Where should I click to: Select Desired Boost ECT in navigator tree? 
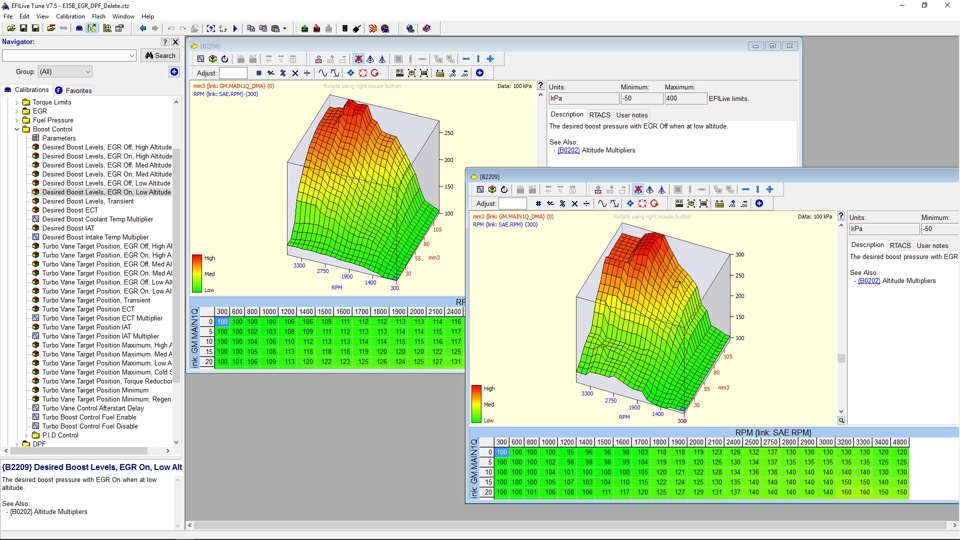click(70, 210)
